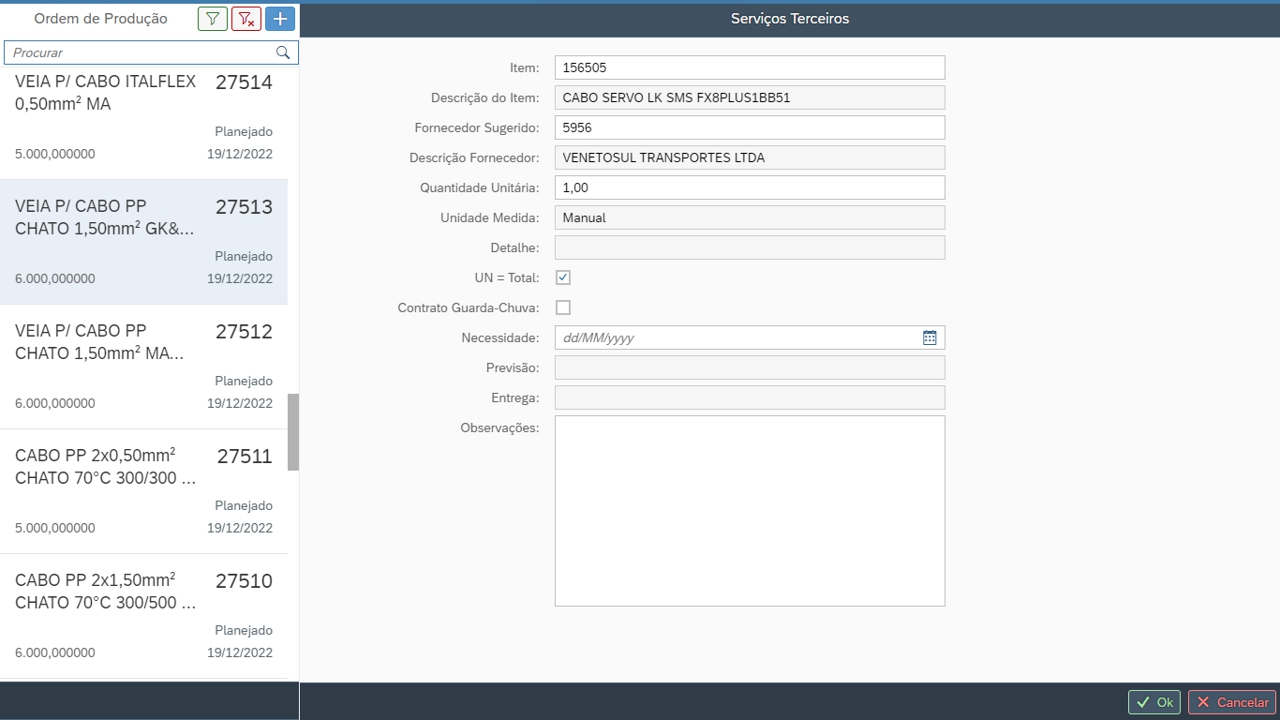The width and height of the screenshot is (1280, 720).
Task: Click the Procurar search box
Action: (140, 53)
